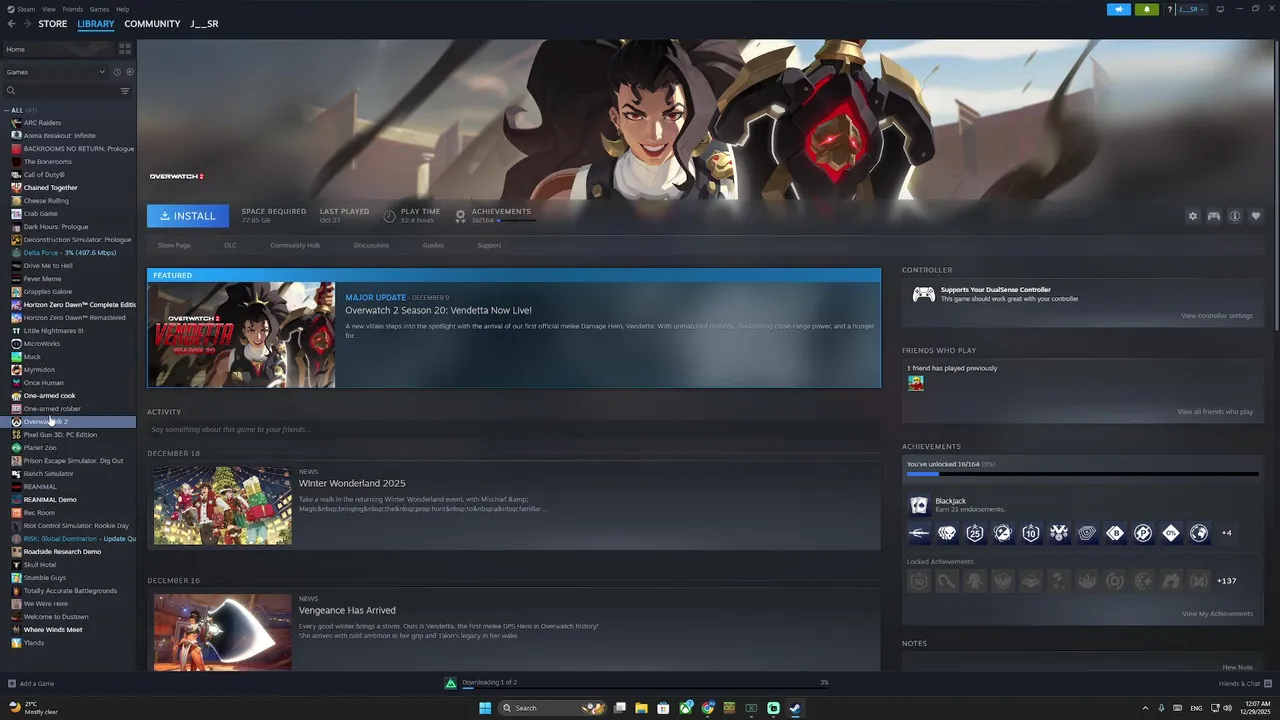Open View My Achievements link
1280x720 pixels.
[1217, 614]
